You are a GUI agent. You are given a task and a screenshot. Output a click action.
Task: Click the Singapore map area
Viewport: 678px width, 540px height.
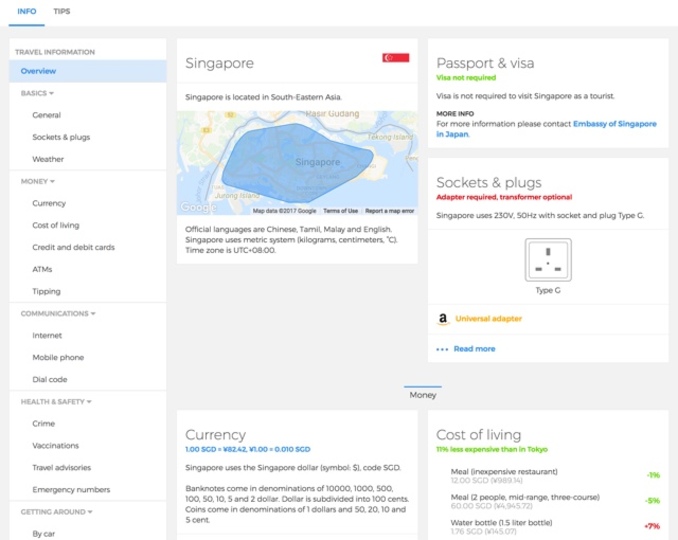[297, 163]
